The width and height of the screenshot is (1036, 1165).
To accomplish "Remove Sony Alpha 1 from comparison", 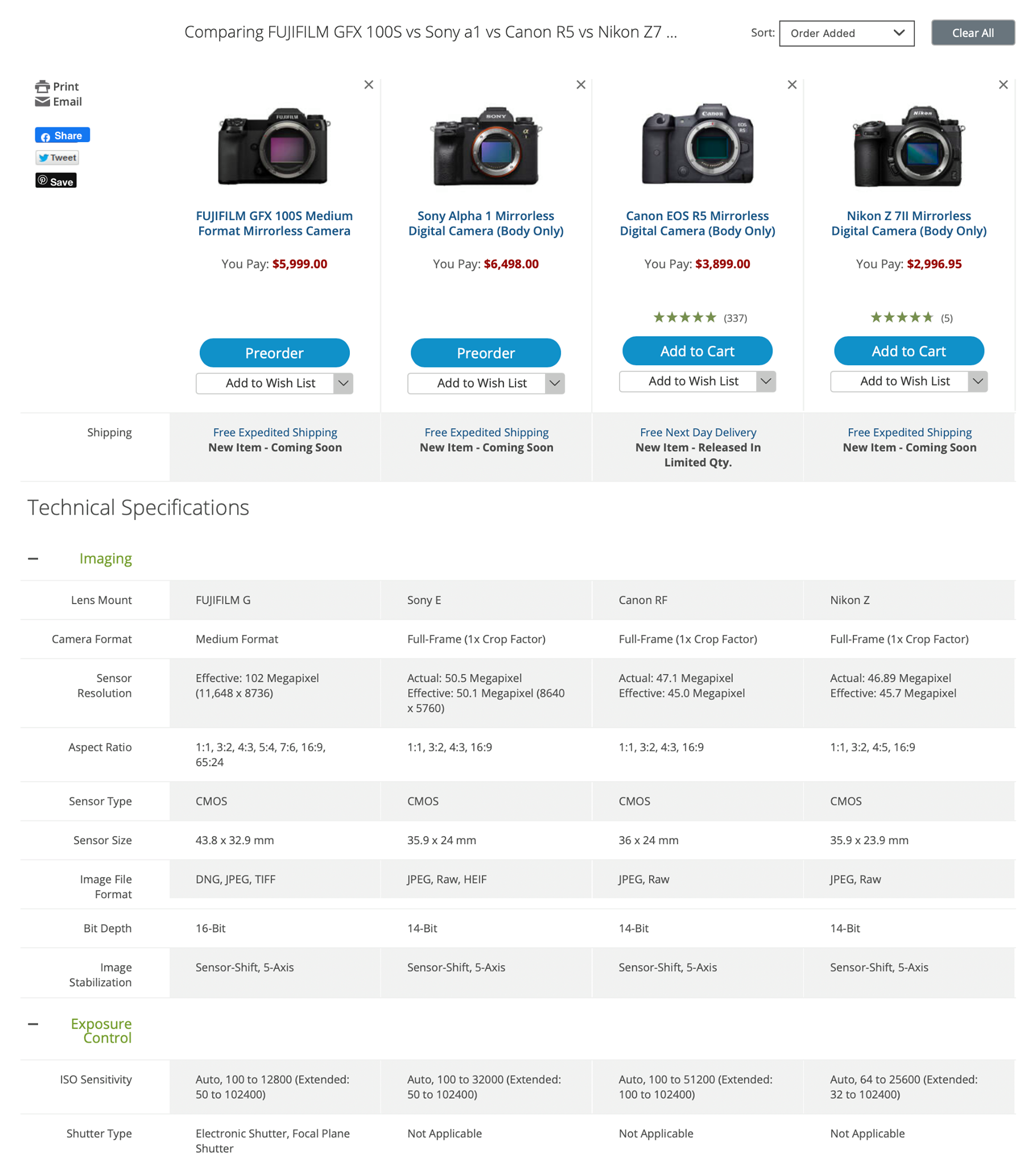I will [x=581, y=85].
